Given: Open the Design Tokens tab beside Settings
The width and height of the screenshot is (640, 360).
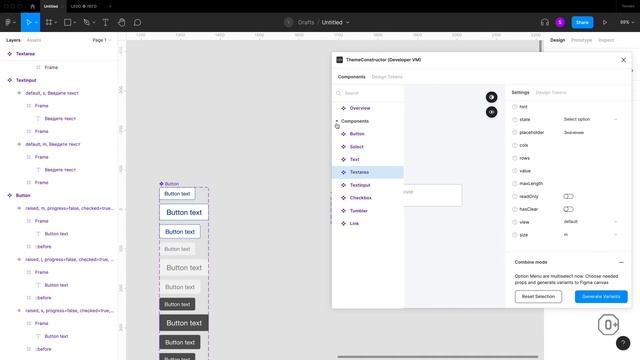Looking at the screenshot, I should 551,93.
